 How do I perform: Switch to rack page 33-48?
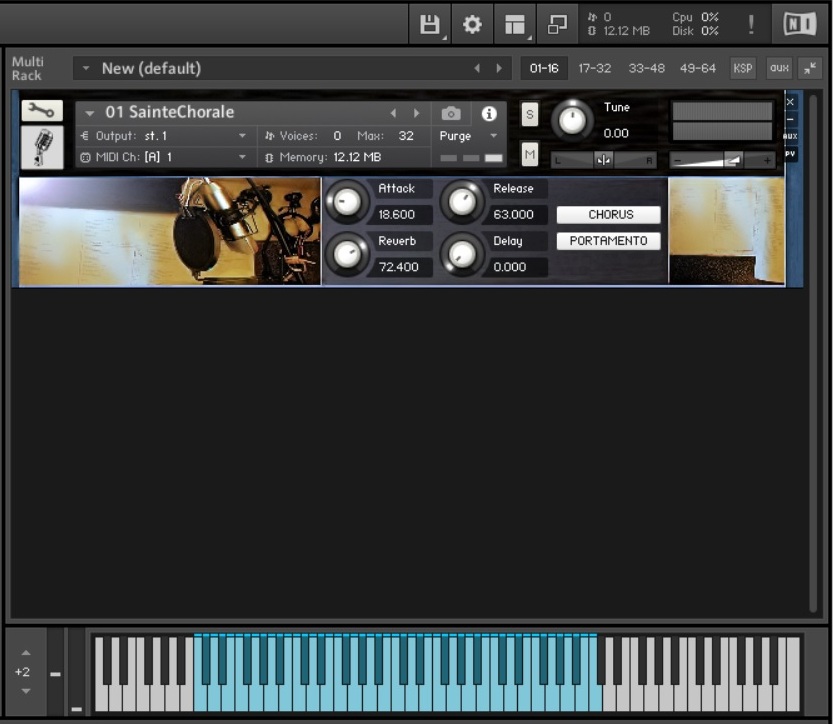click(x=646, y=68)
